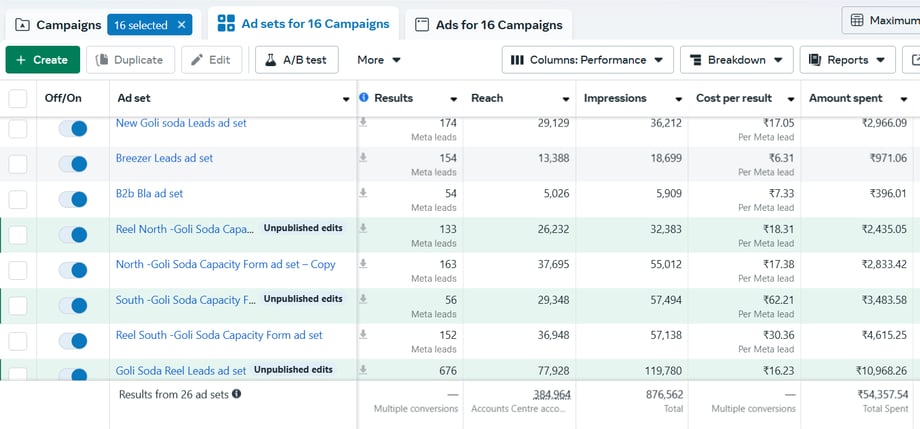Viewport: 920px width, 429px height.
Task: Tick the checkbox for B2b Bla ad set
Action: click(x=18, y=200)
